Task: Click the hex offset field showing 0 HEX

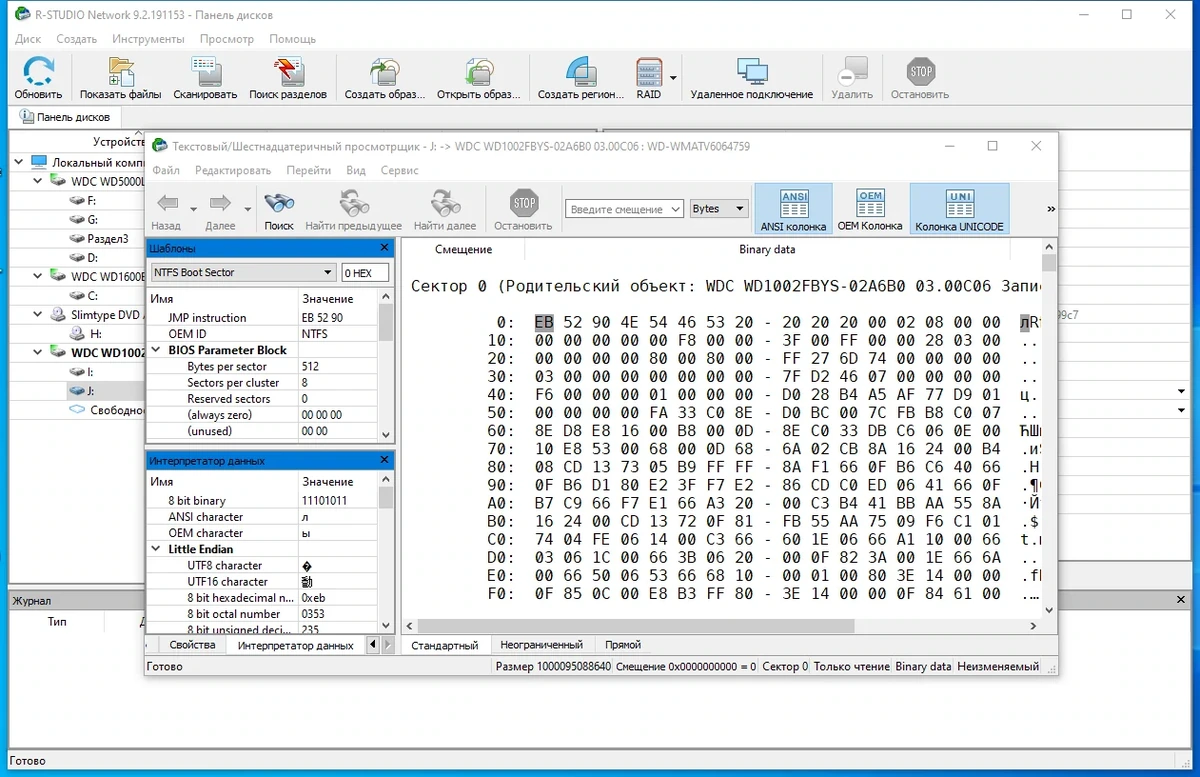Action: pos(365,272)
